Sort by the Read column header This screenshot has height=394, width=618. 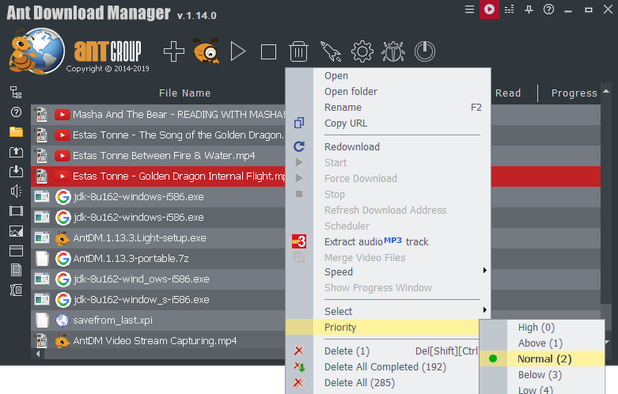508,93
